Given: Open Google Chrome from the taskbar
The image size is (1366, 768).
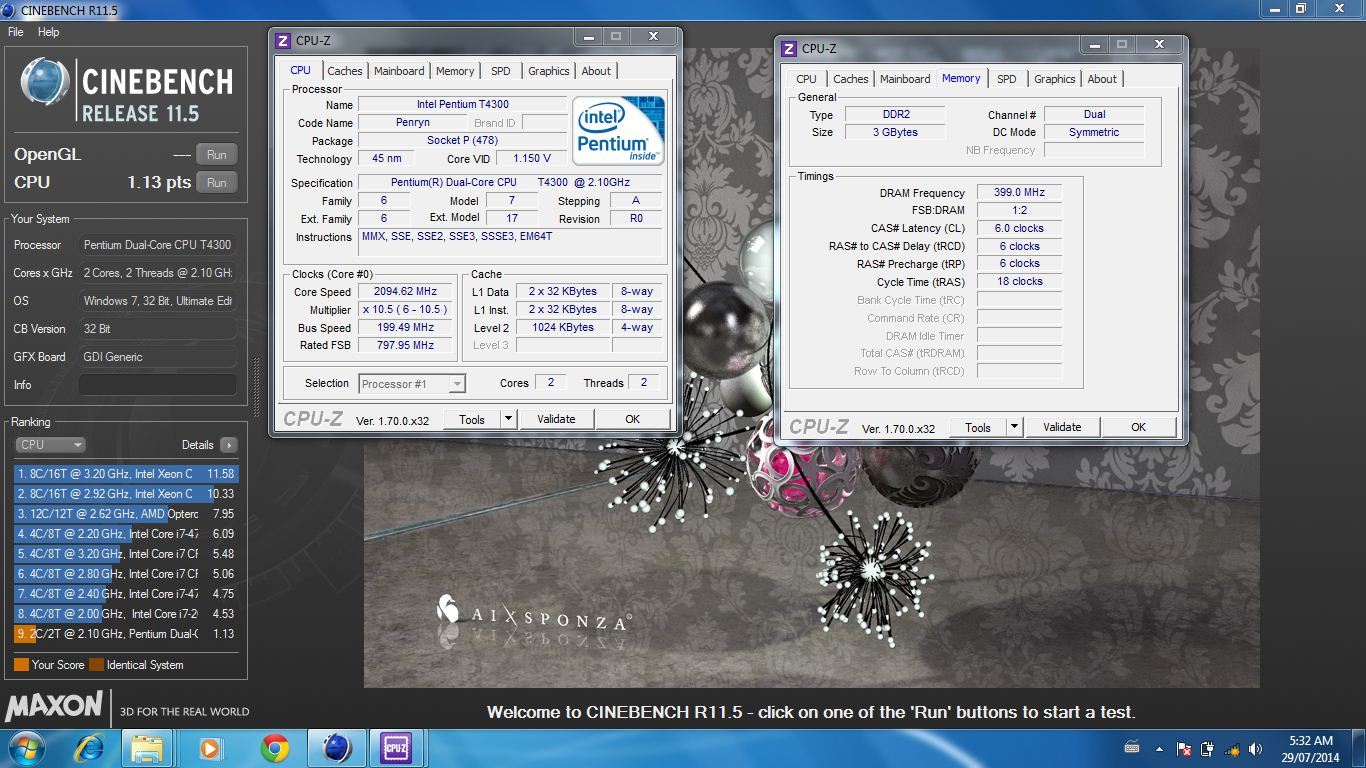Looking at the screenshot, I should pyautogui.click(x=275, y=748).
